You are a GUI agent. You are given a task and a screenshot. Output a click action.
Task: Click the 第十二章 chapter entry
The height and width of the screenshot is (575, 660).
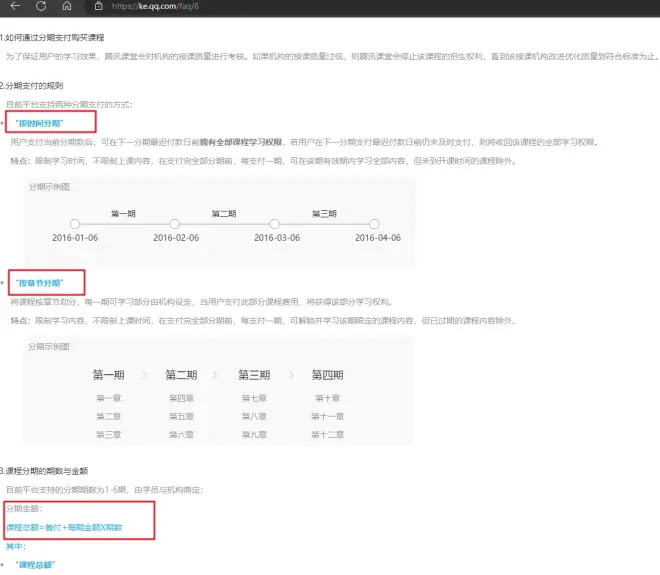click(327, 434)
